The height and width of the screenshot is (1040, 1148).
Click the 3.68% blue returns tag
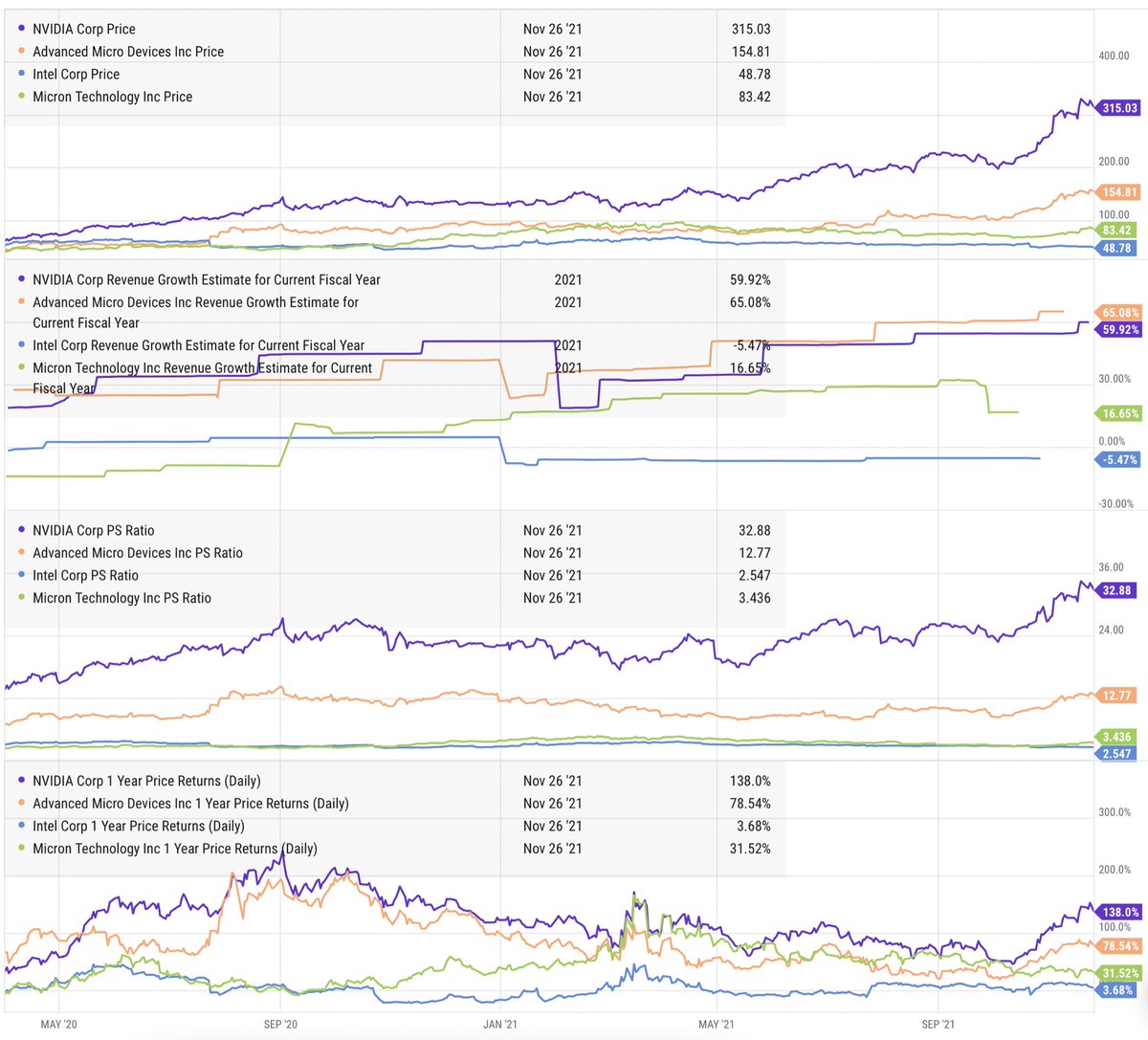(1115, 990)
